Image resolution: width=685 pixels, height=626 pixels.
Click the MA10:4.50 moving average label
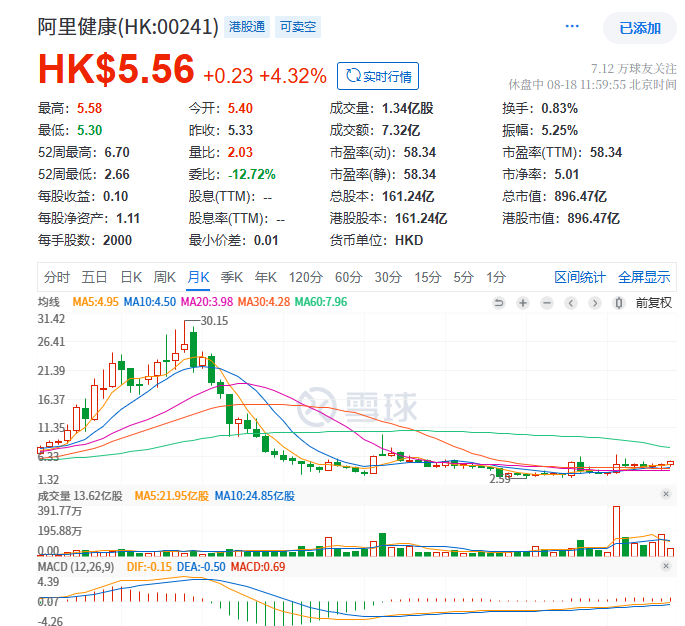[x=150, y=302]
